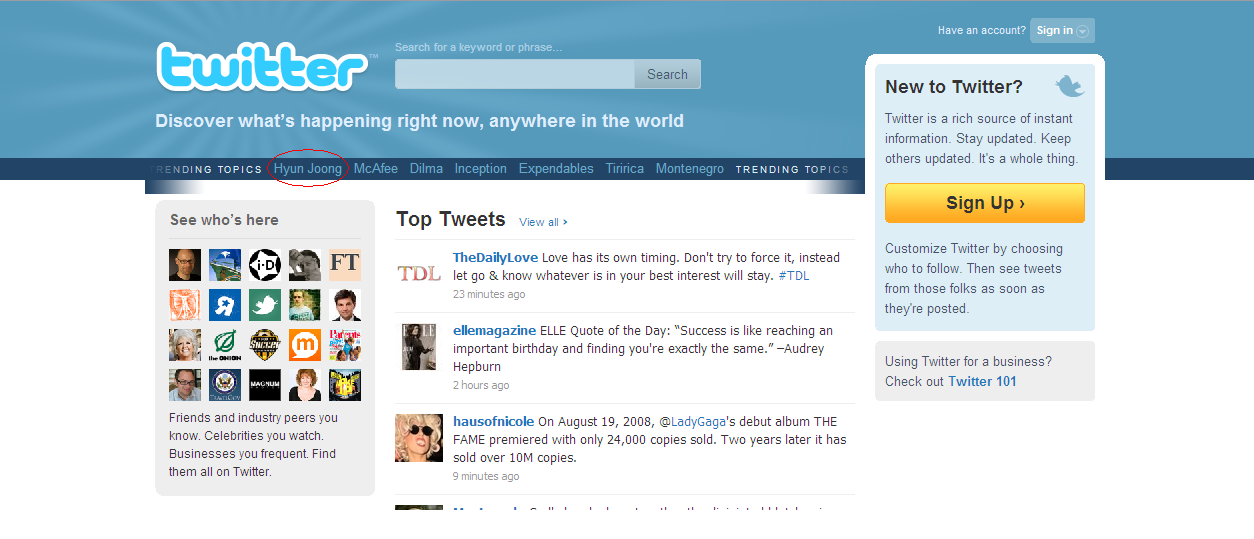Open the Parents magazine cover avatar
1254x539 pixels.
(x=345, y=345)
